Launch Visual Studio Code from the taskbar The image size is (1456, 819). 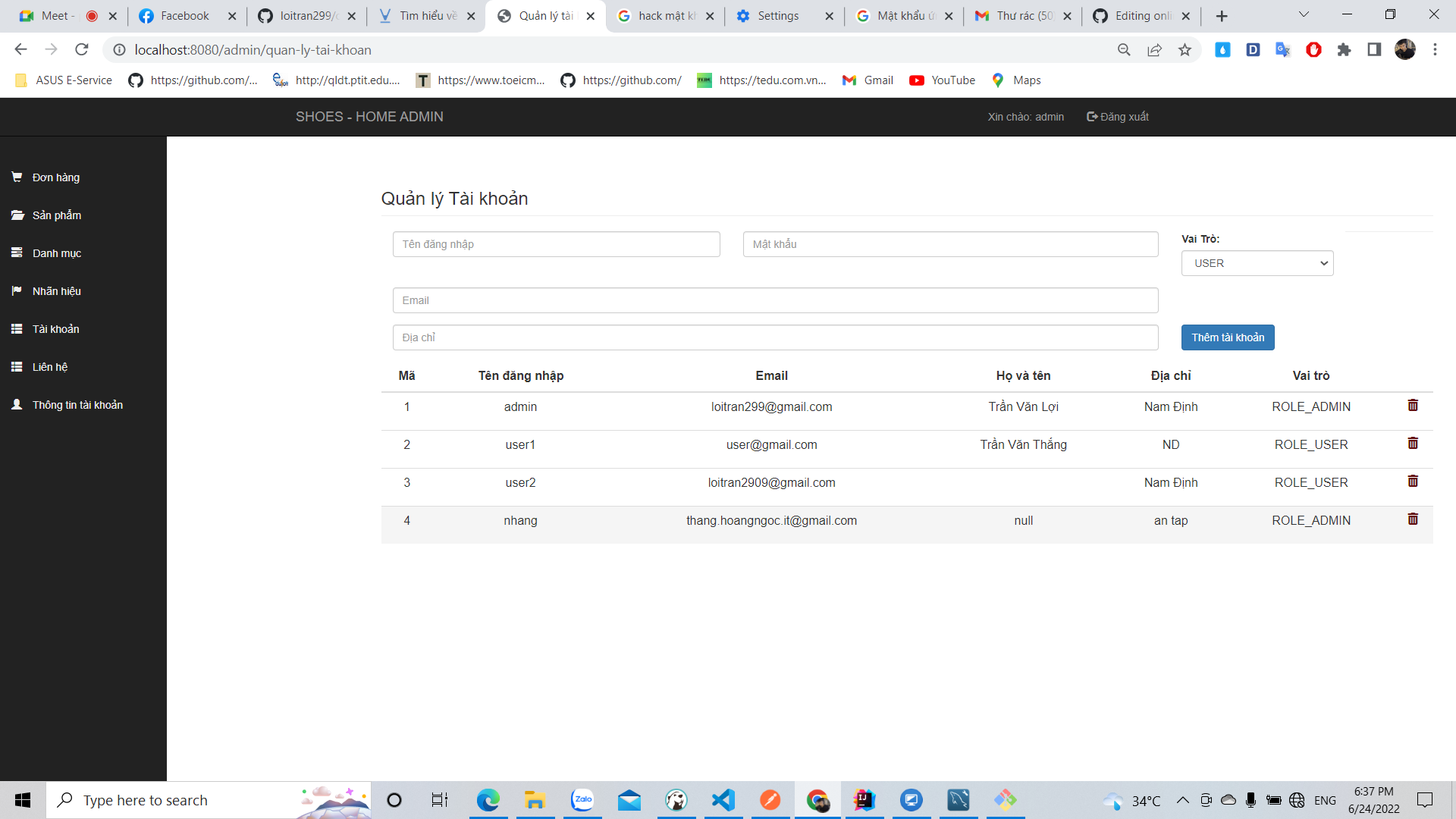pyautogui.click(x=723, y=800)
